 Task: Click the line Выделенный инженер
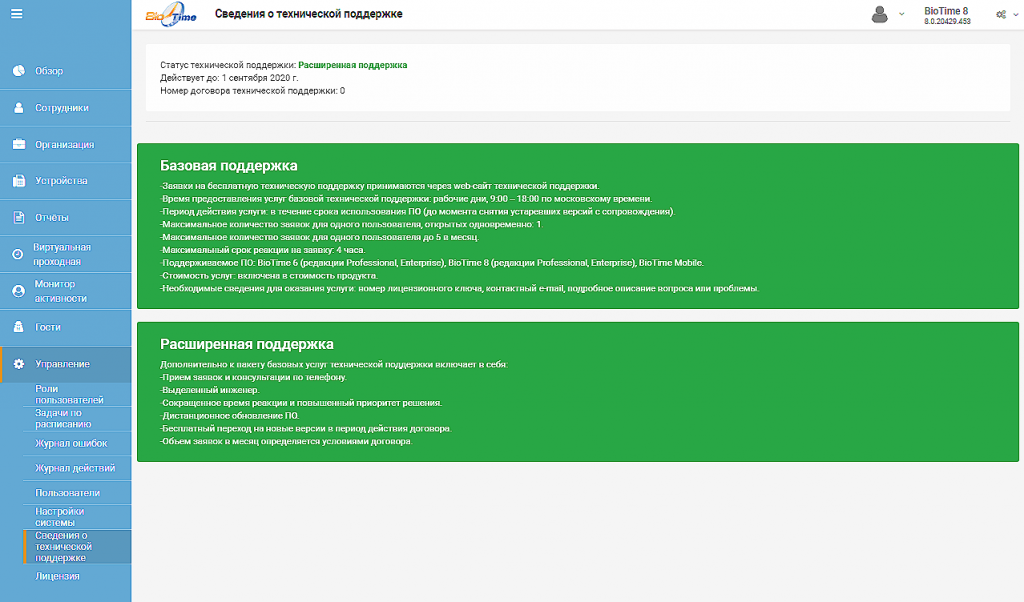pos(210,390)
